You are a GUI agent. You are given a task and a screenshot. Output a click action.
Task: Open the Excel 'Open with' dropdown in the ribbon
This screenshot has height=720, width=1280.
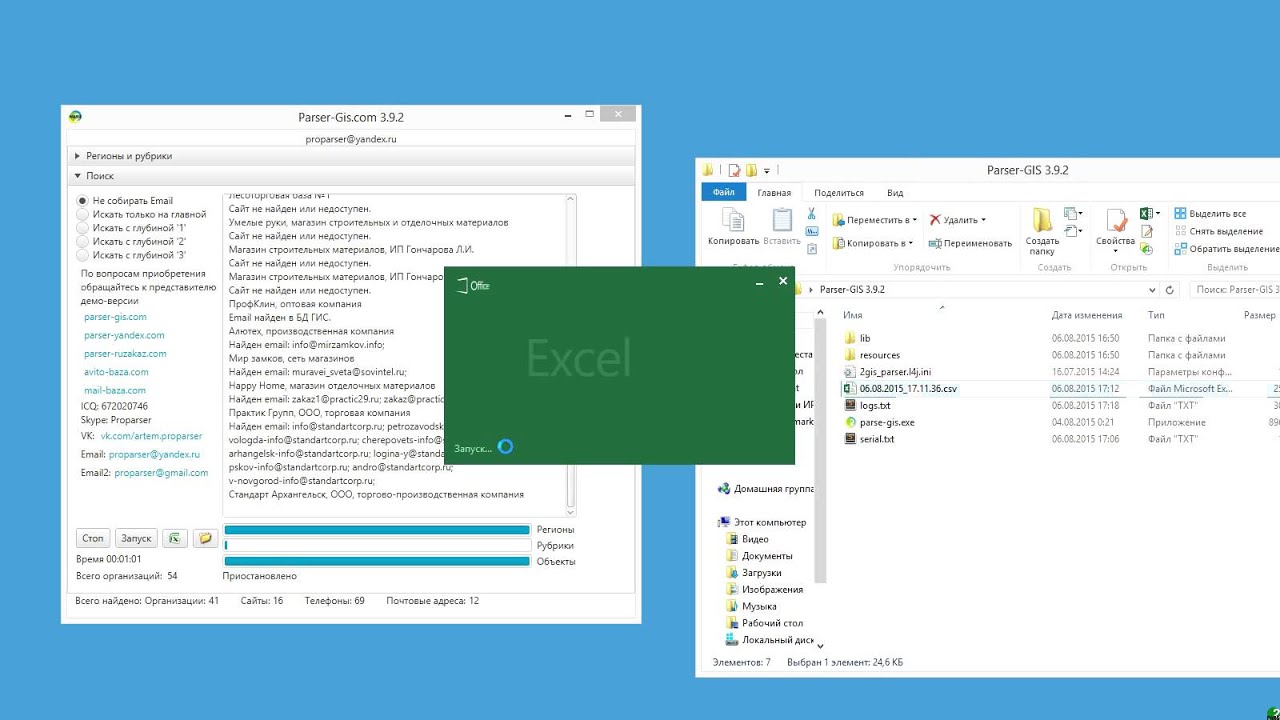pos(1158,214)
